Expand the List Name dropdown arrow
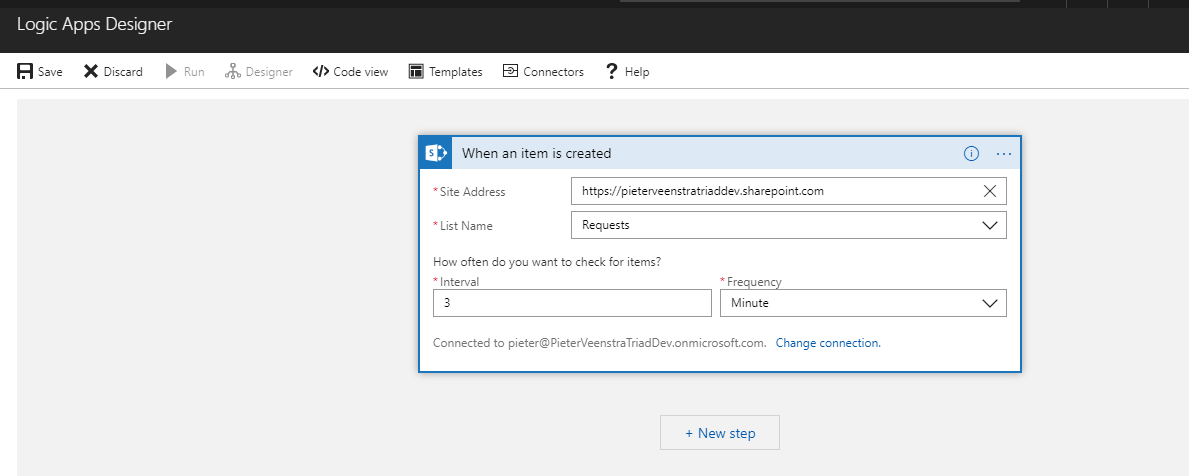1189x476 pixels. point(990,225)
